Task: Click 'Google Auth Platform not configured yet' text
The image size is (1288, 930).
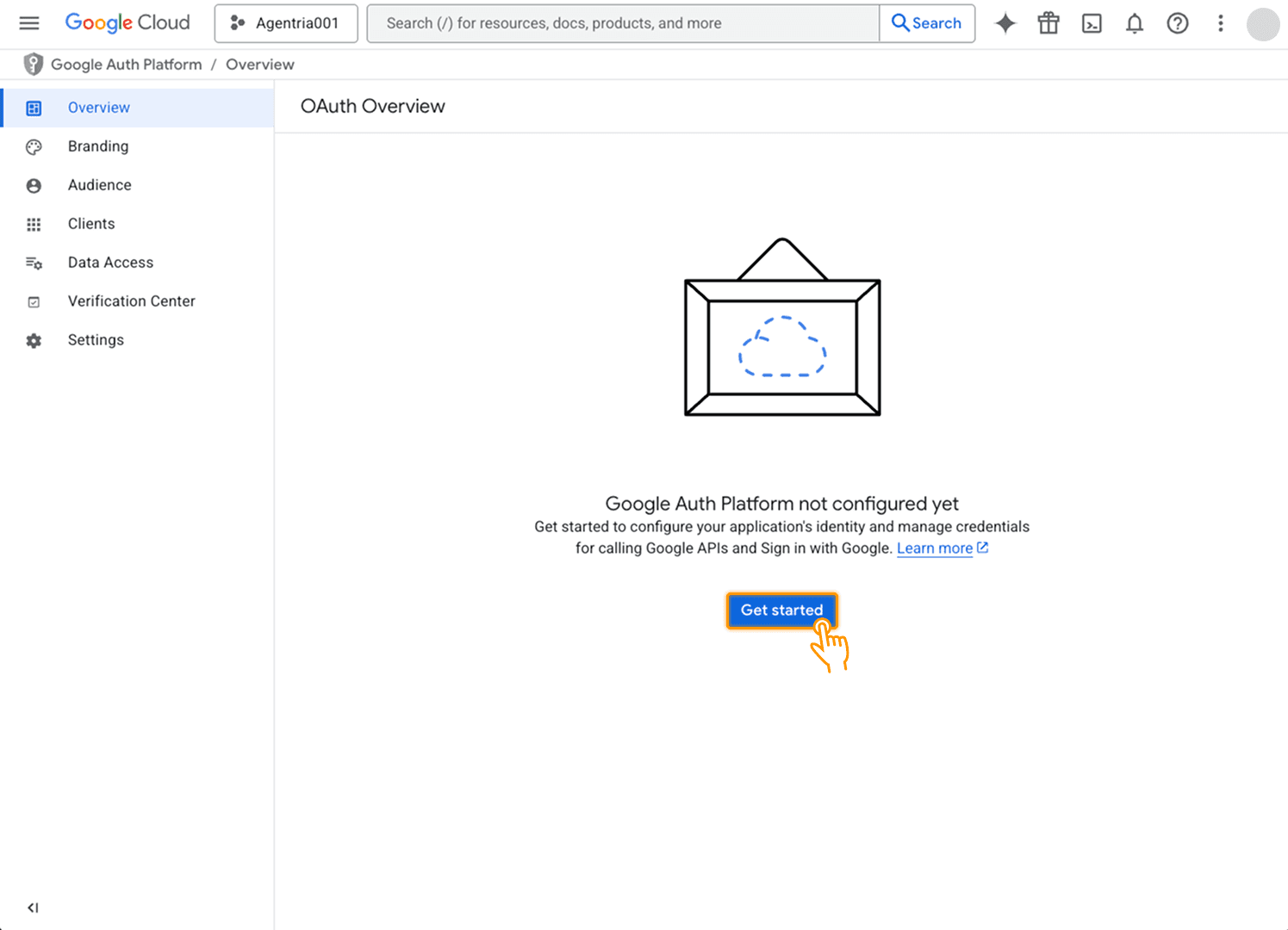Action: point(781,504)
